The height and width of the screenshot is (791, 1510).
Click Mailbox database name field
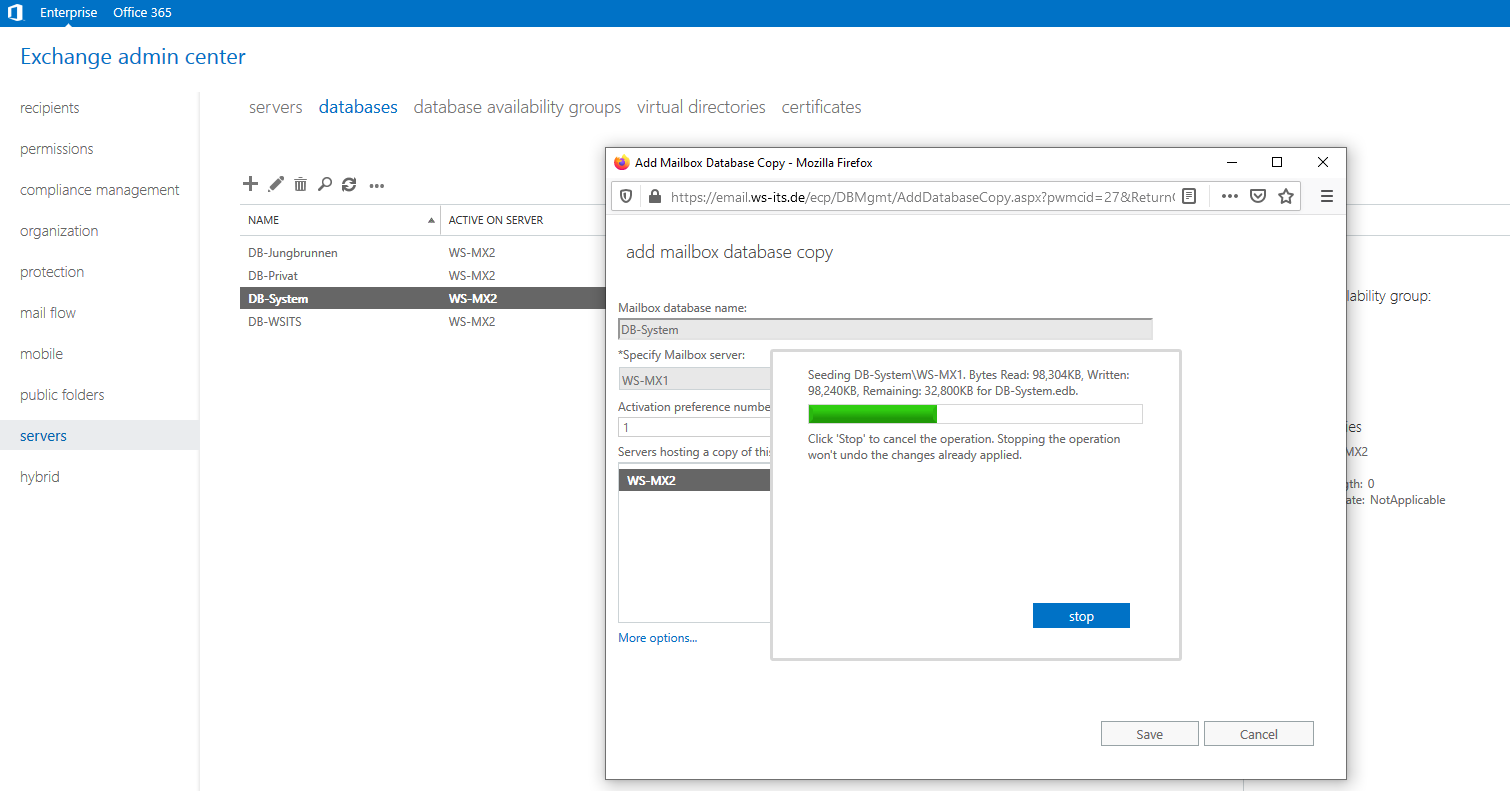pyautogui.click(x=885, y=329)
